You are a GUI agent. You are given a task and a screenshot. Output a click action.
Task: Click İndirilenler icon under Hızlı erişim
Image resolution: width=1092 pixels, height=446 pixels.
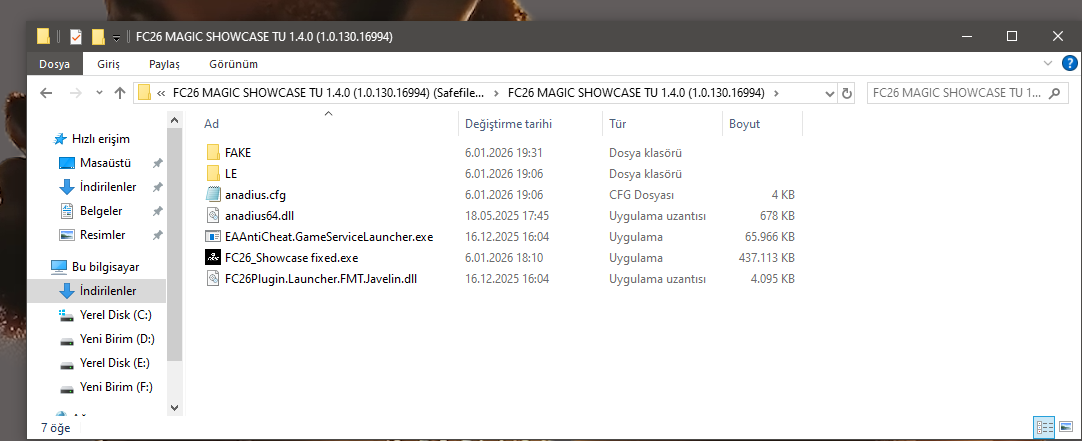pyautogui.click(x=67, y=187)
